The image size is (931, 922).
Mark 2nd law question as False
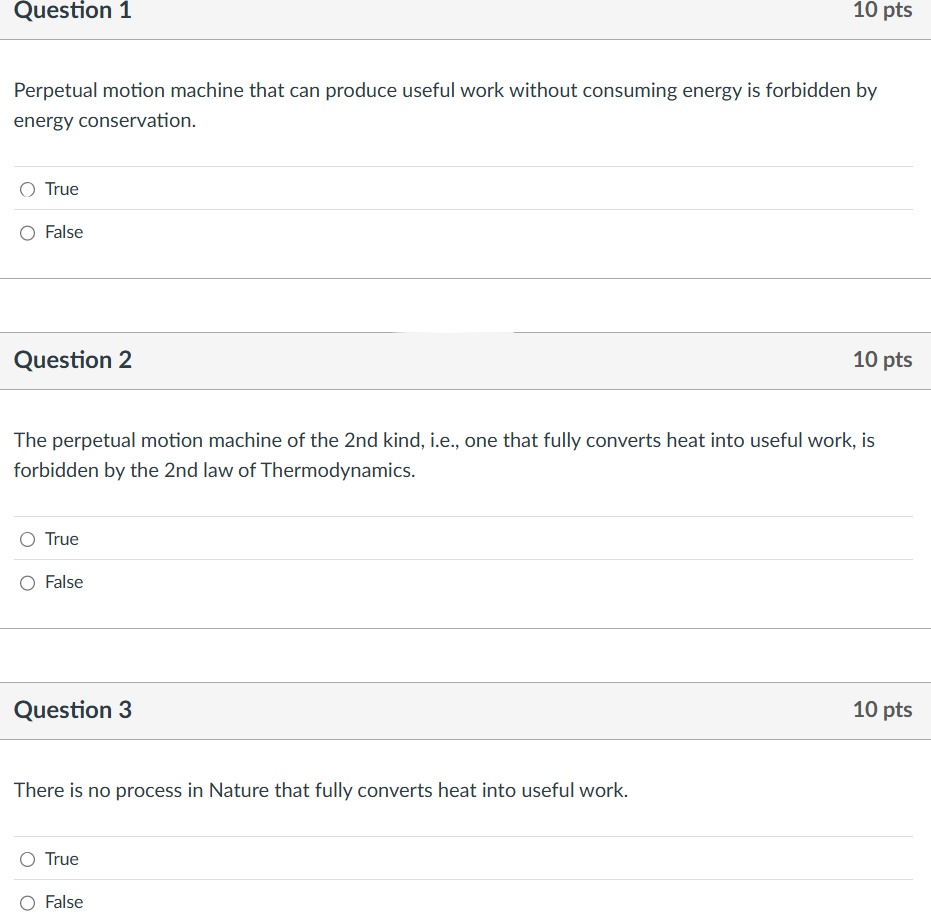tap(27, 582)
